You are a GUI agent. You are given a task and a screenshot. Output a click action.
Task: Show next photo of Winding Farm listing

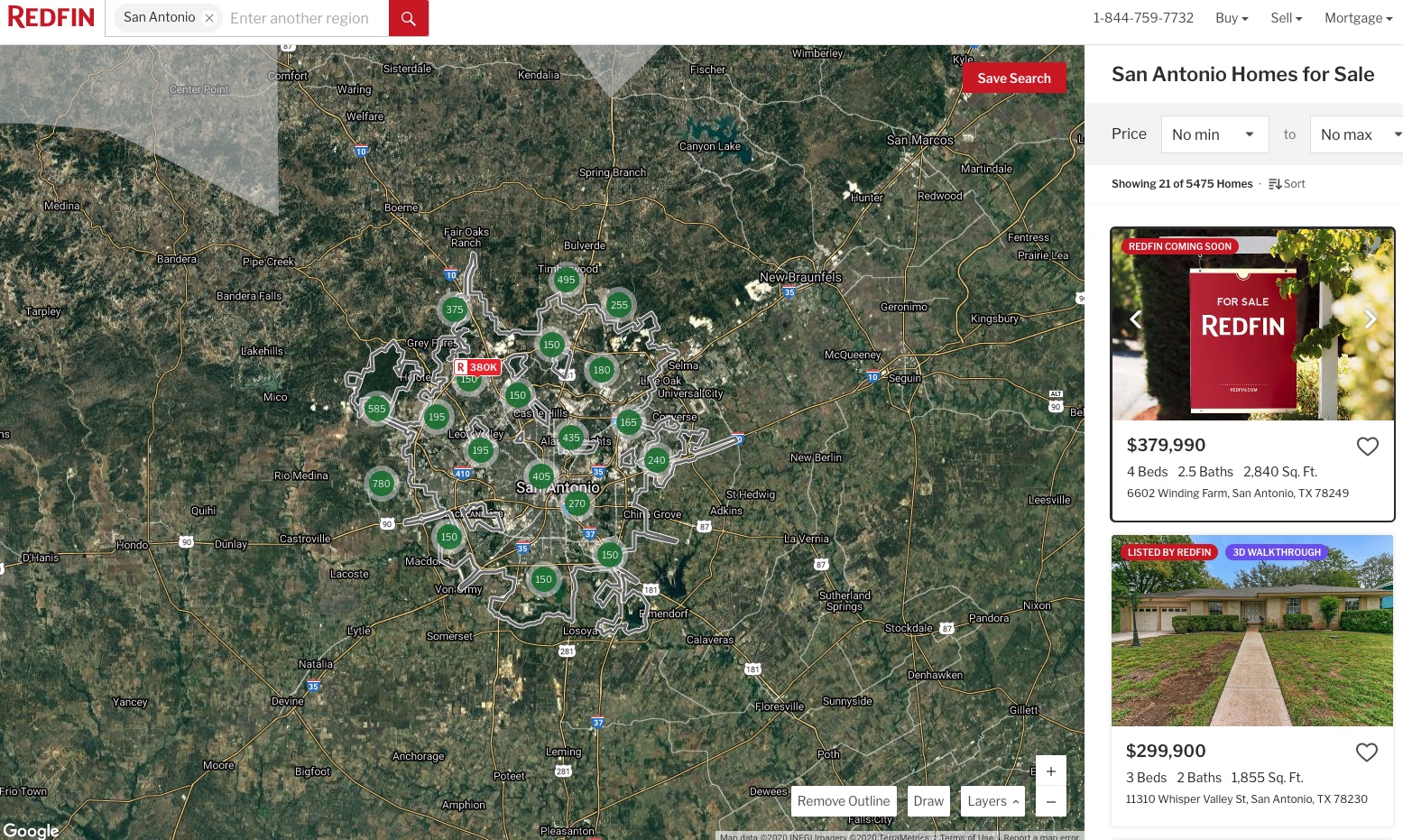[1370, 319]
